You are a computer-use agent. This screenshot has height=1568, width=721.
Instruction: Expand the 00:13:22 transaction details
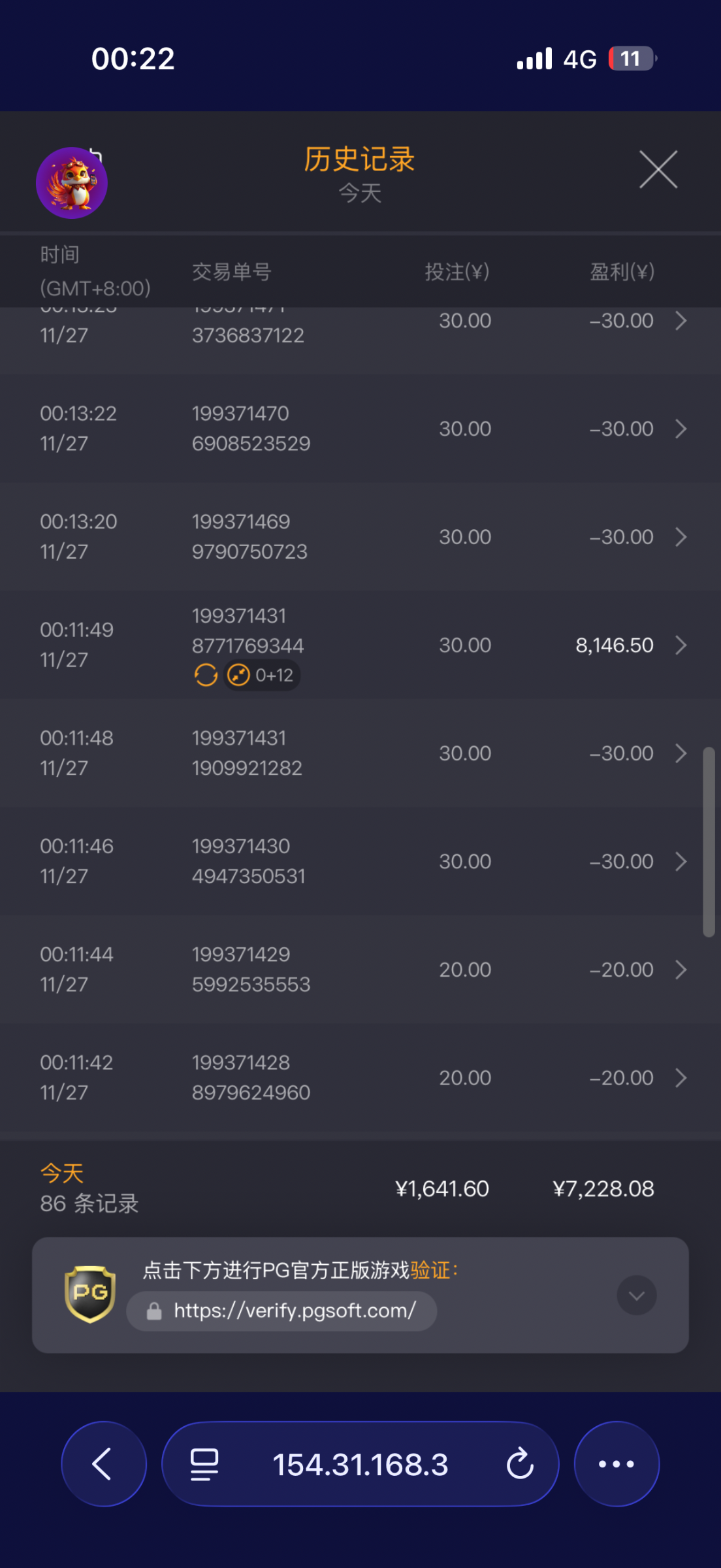pyautogui.click(x=681, y=429)
